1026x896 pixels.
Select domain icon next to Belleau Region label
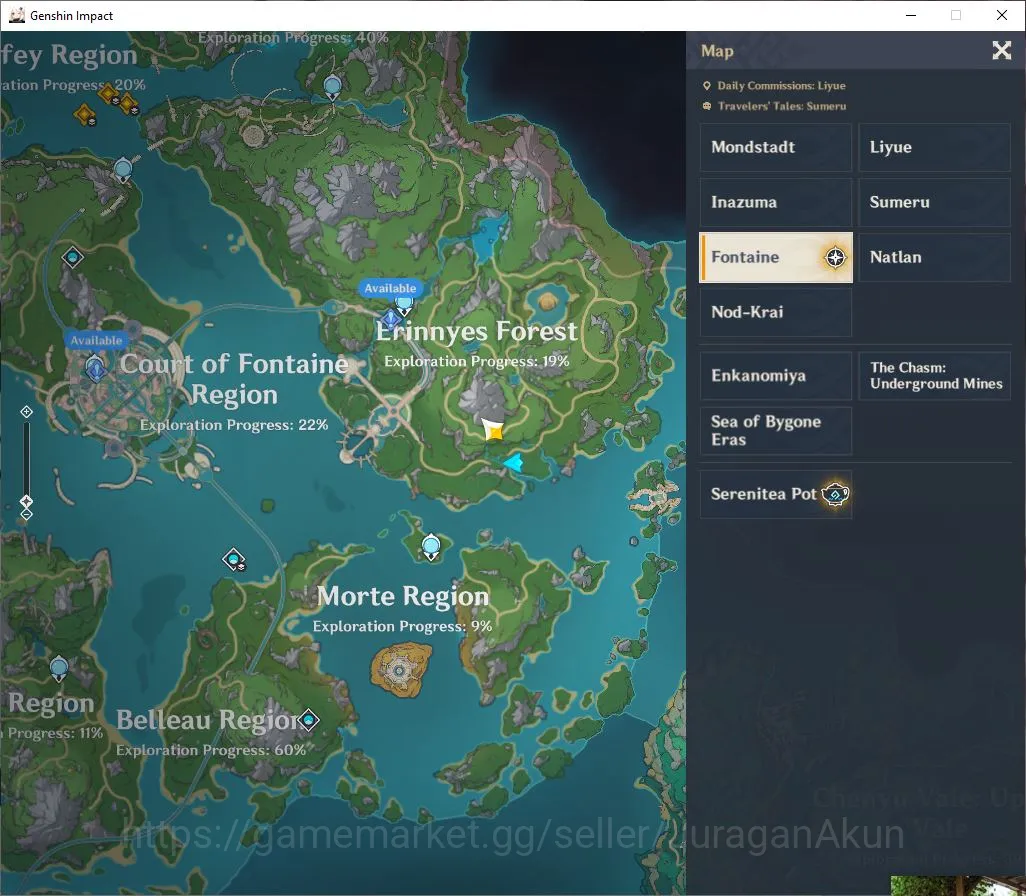[x=308, y=720]
